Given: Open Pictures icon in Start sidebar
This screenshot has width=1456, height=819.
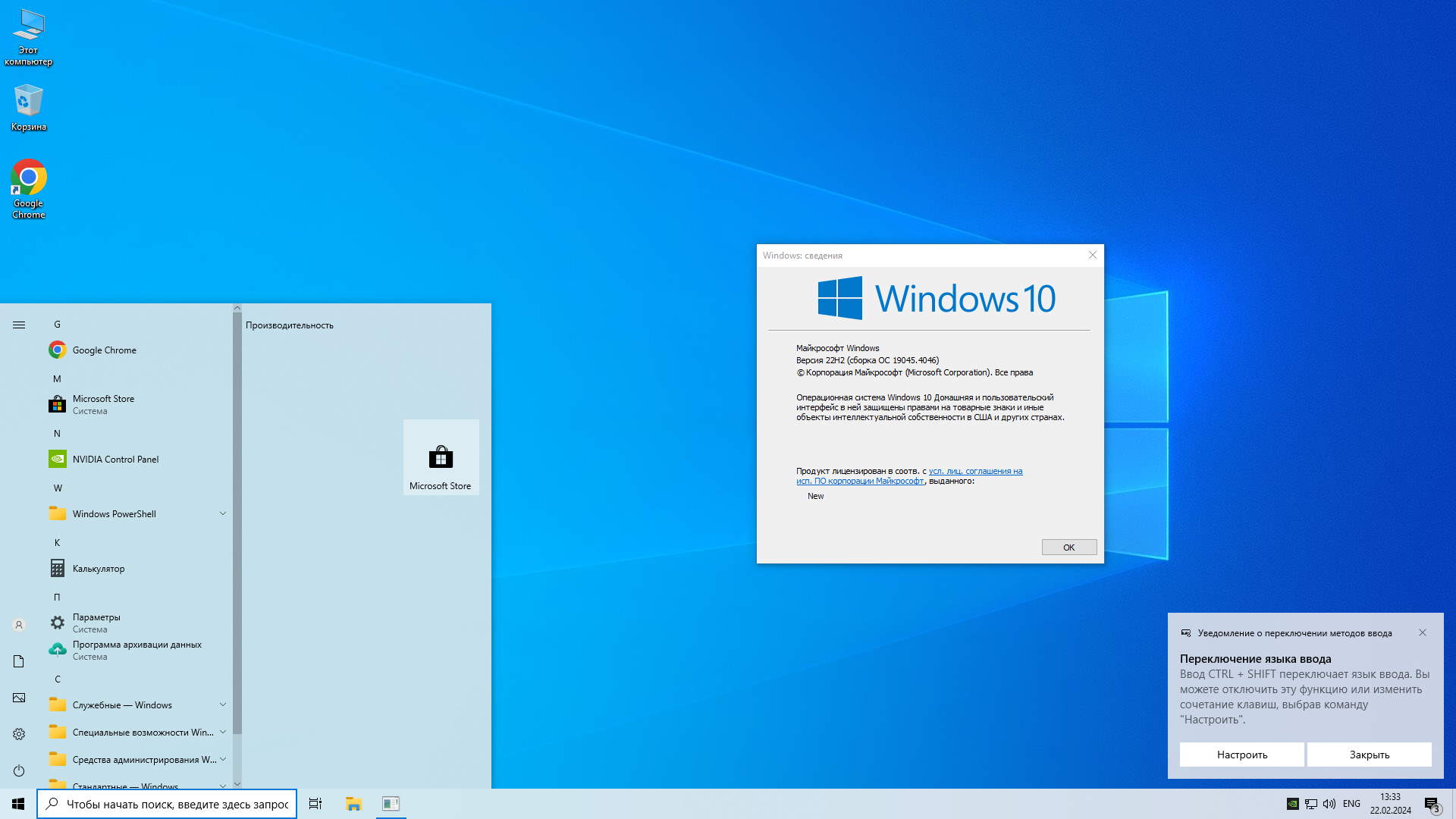Looking at the screenshot, I should tap(19, 698).
